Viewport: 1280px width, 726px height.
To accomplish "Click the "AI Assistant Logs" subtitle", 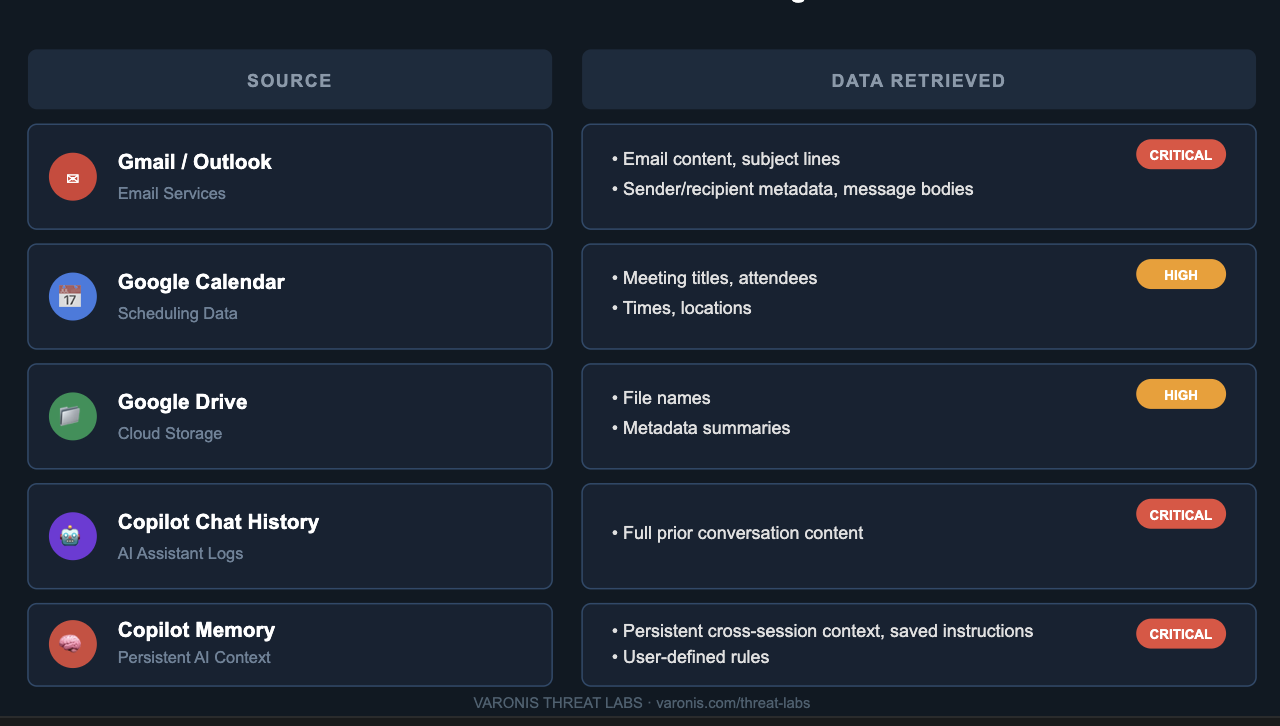I will (181, 553).
